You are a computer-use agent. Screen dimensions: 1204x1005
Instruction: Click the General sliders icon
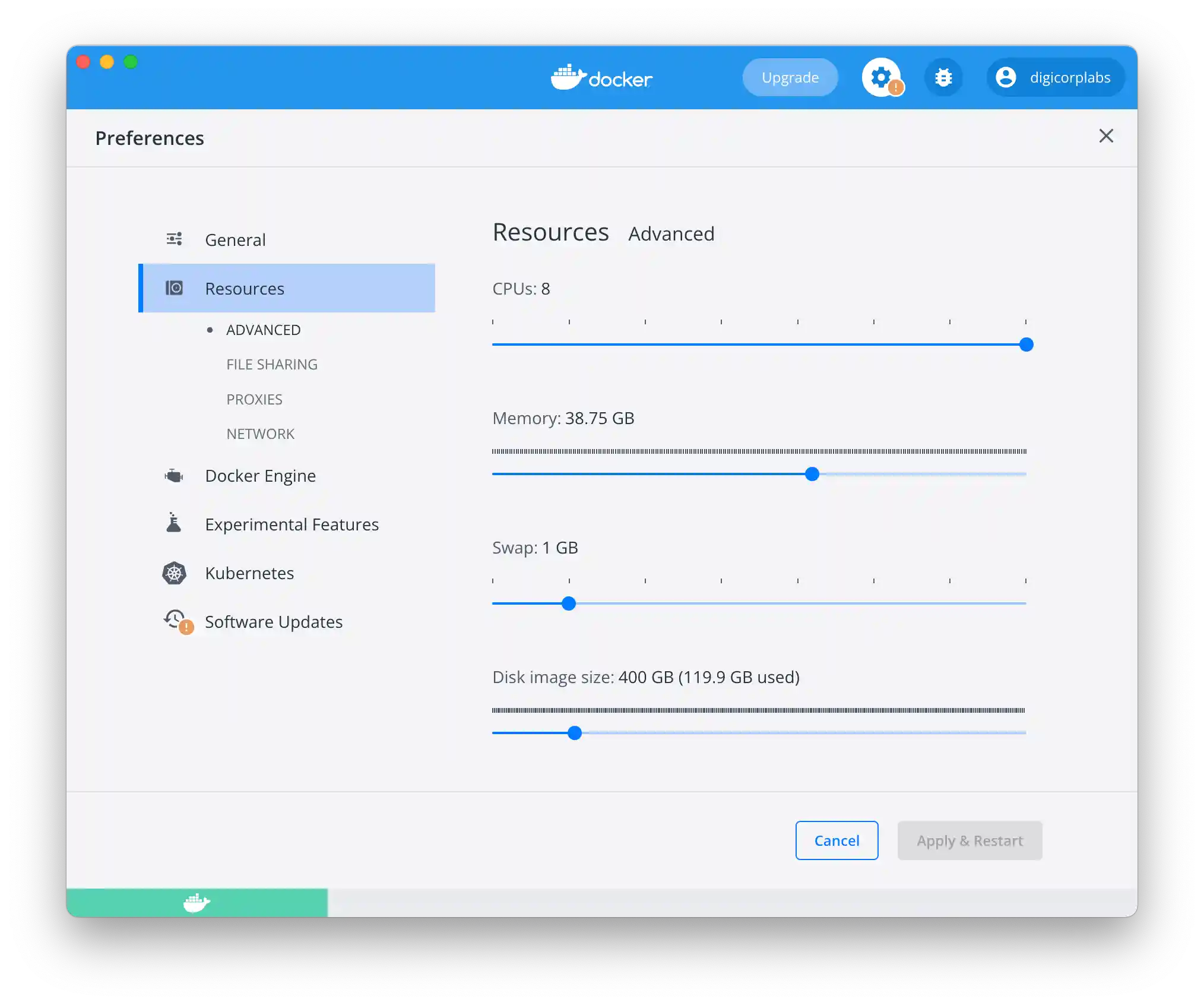click(174, 239)
